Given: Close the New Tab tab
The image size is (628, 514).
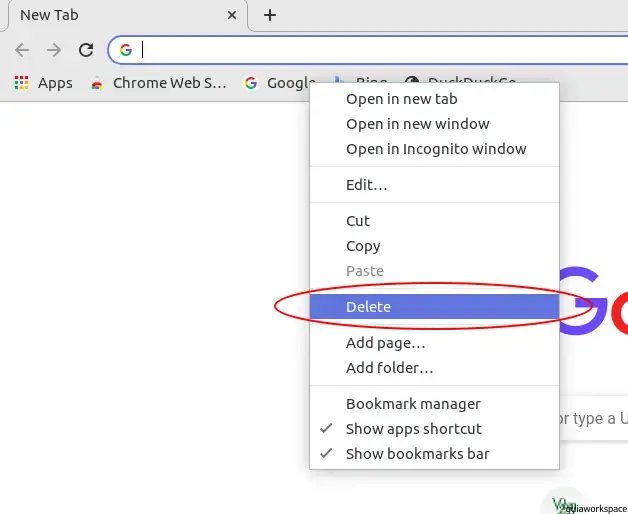Looking at the screenshot, I should (x=231, y=15).
